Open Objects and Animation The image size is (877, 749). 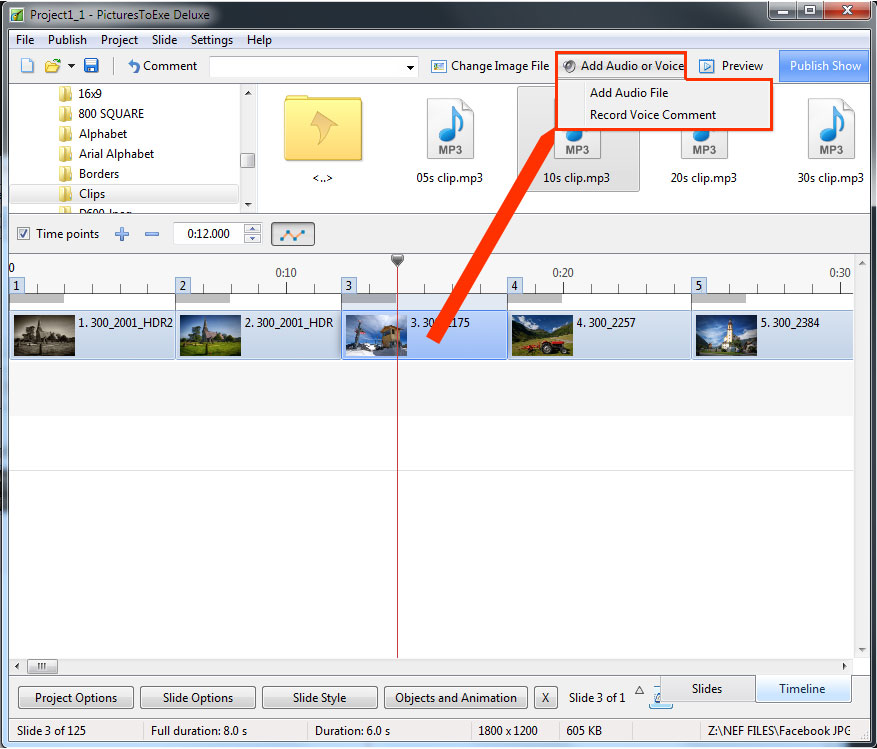(x=455, y=697)
